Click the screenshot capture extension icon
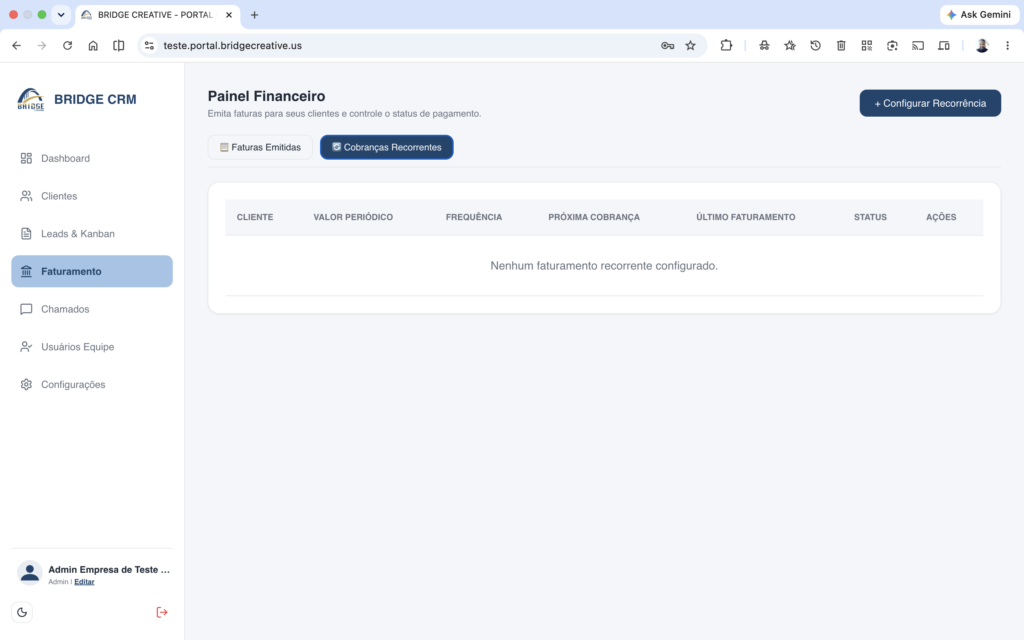Image resolution: width=1024 pixels, height=640 pixels. pos(892,46)
